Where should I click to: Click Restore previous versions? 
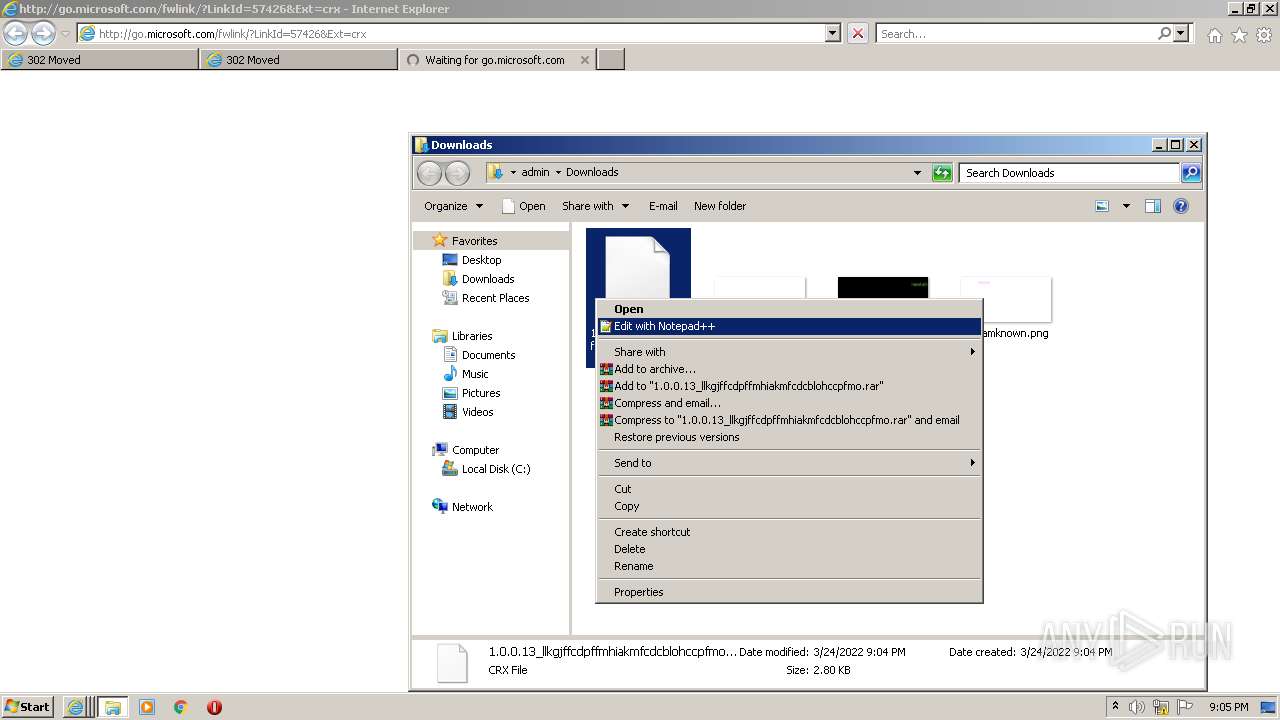[x=789, y=437]
